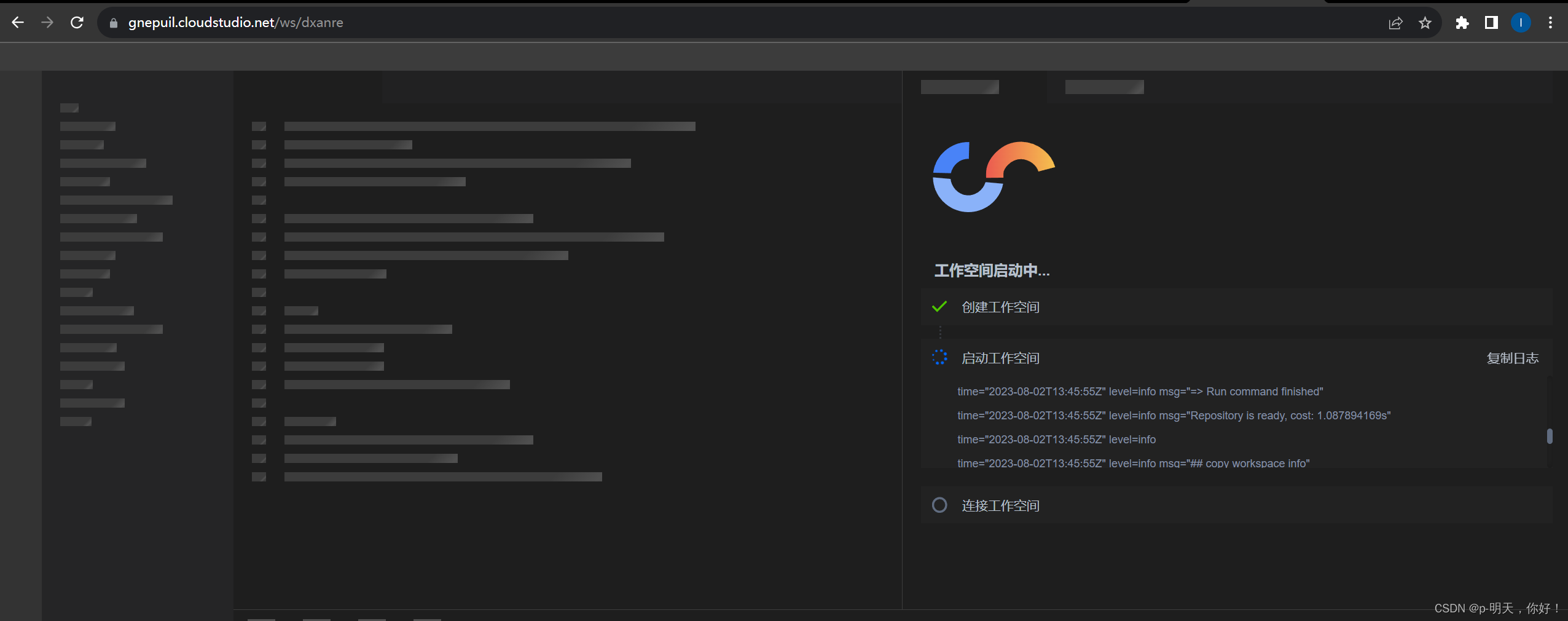Go back using the browser back arrow

tap(18, 23)
